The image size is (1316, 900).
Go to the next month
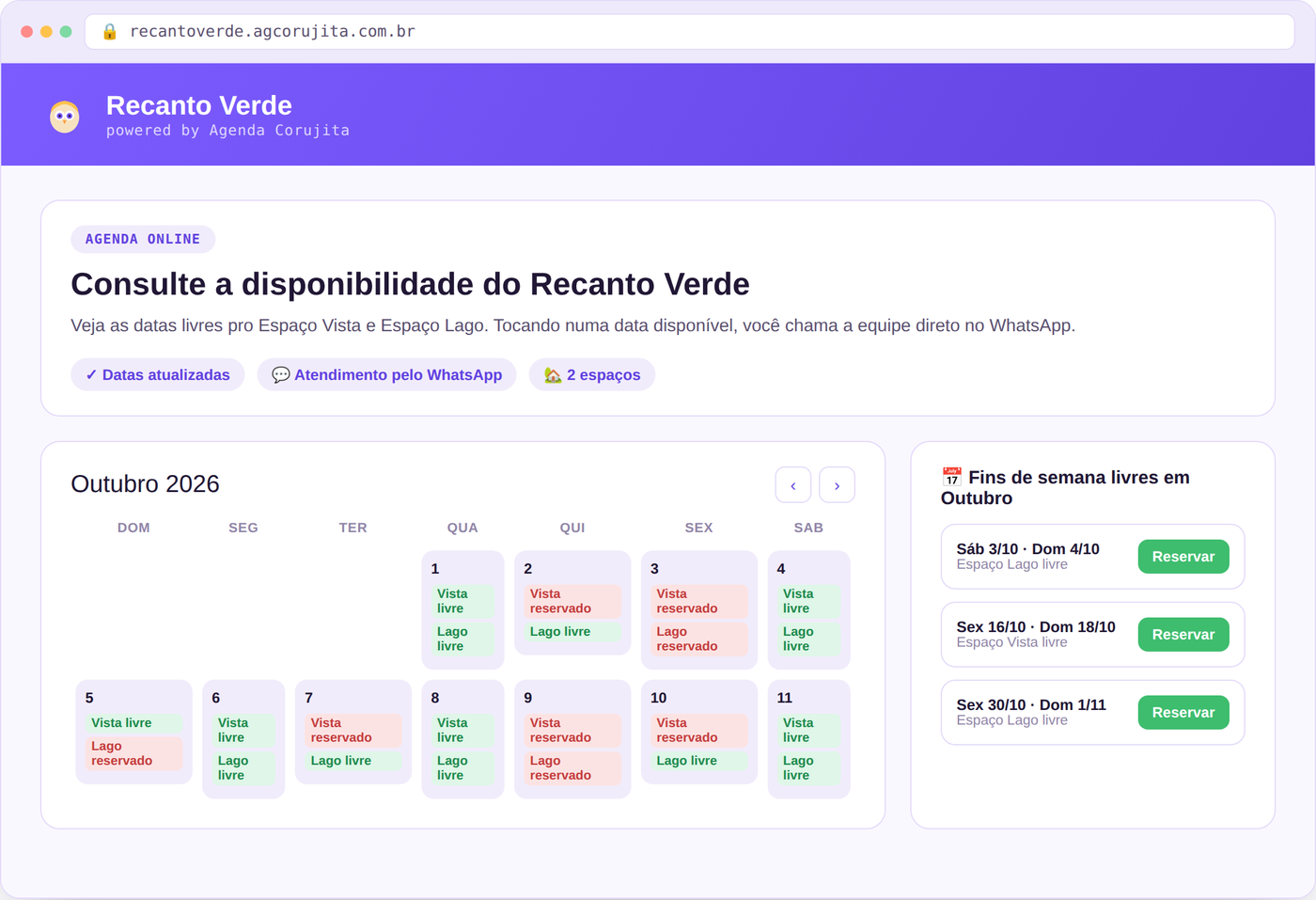[x=837, y=485]
